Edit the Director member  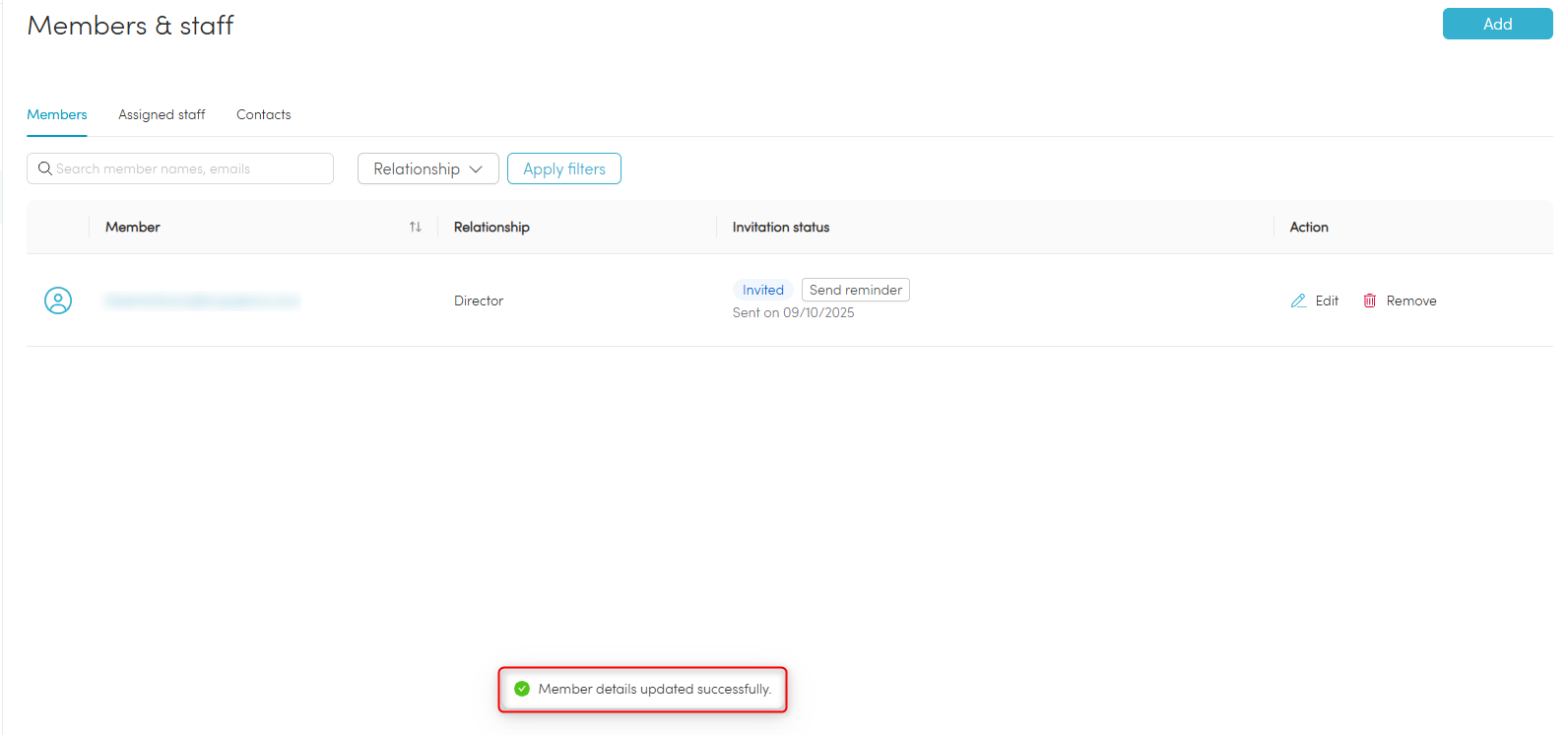point(1315,301)
